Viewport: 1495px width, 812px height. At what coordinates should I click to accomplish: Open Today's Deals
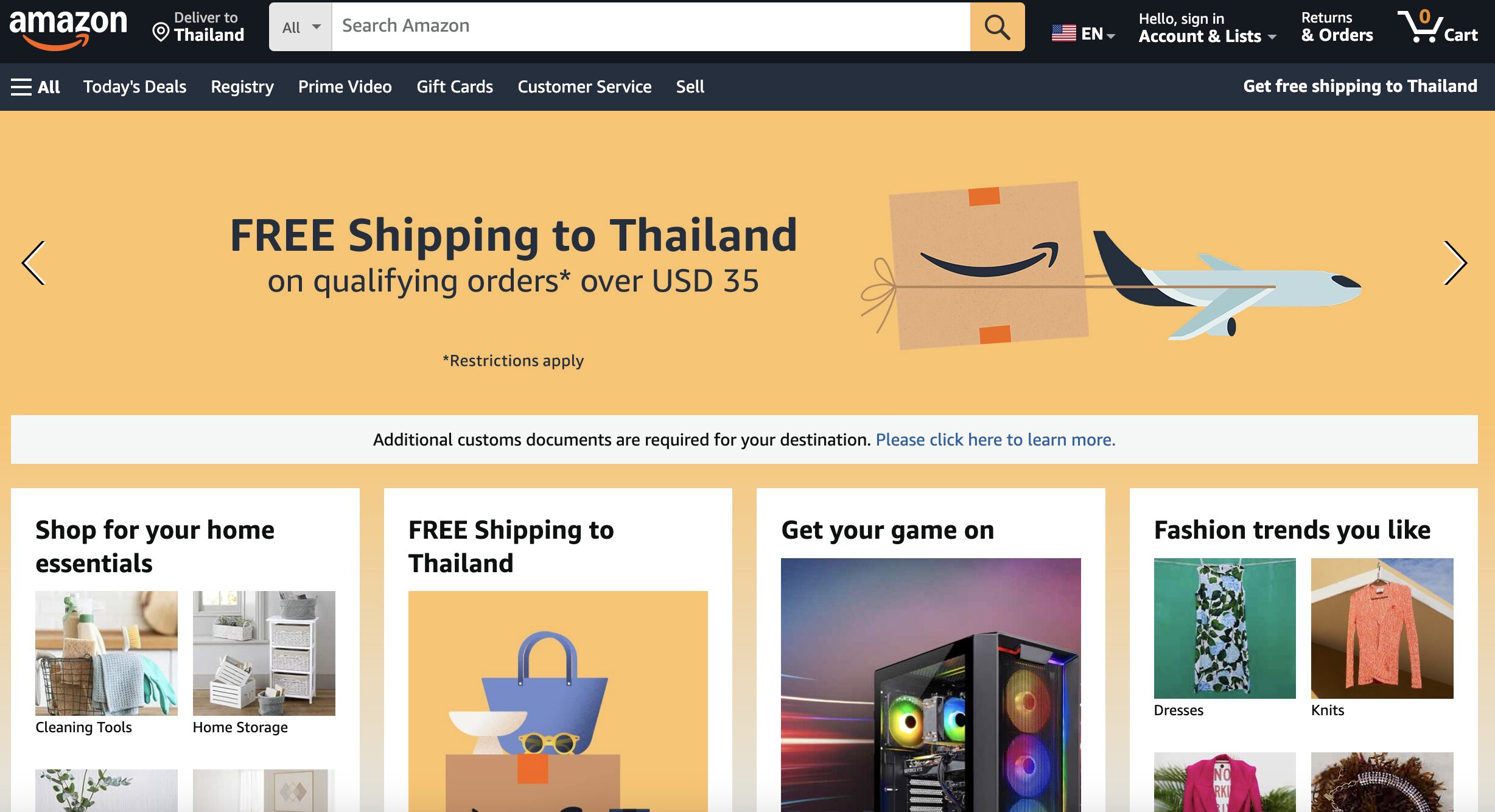click(135, 87)
